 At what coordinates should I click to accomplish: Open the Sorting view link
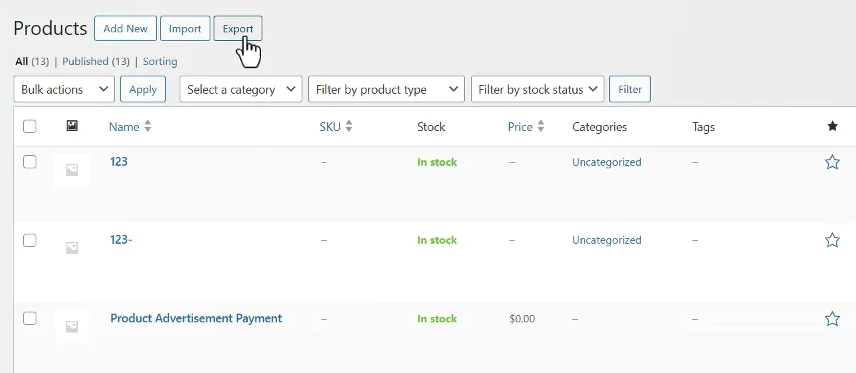[160, 62]
